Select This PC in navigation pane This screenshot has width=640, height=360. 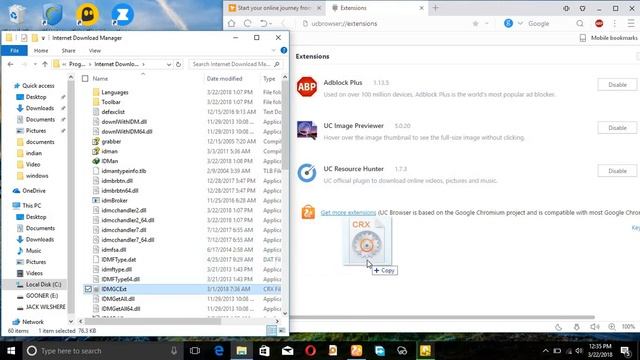pos(31,205)
